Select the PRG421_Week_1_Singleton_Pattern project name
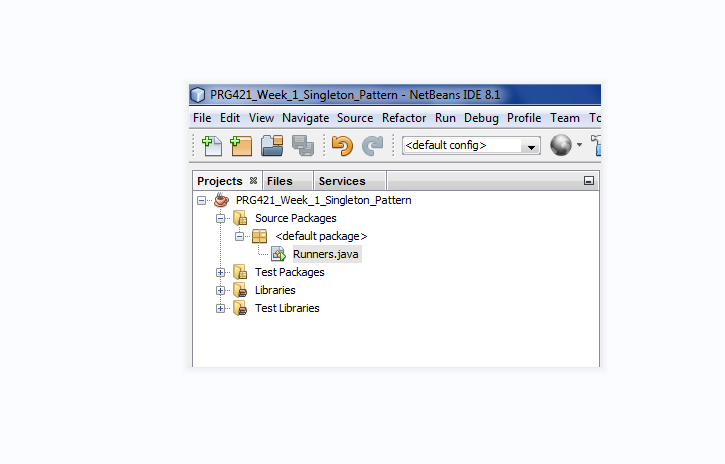The image size is (725, 464). coord(324,200)
